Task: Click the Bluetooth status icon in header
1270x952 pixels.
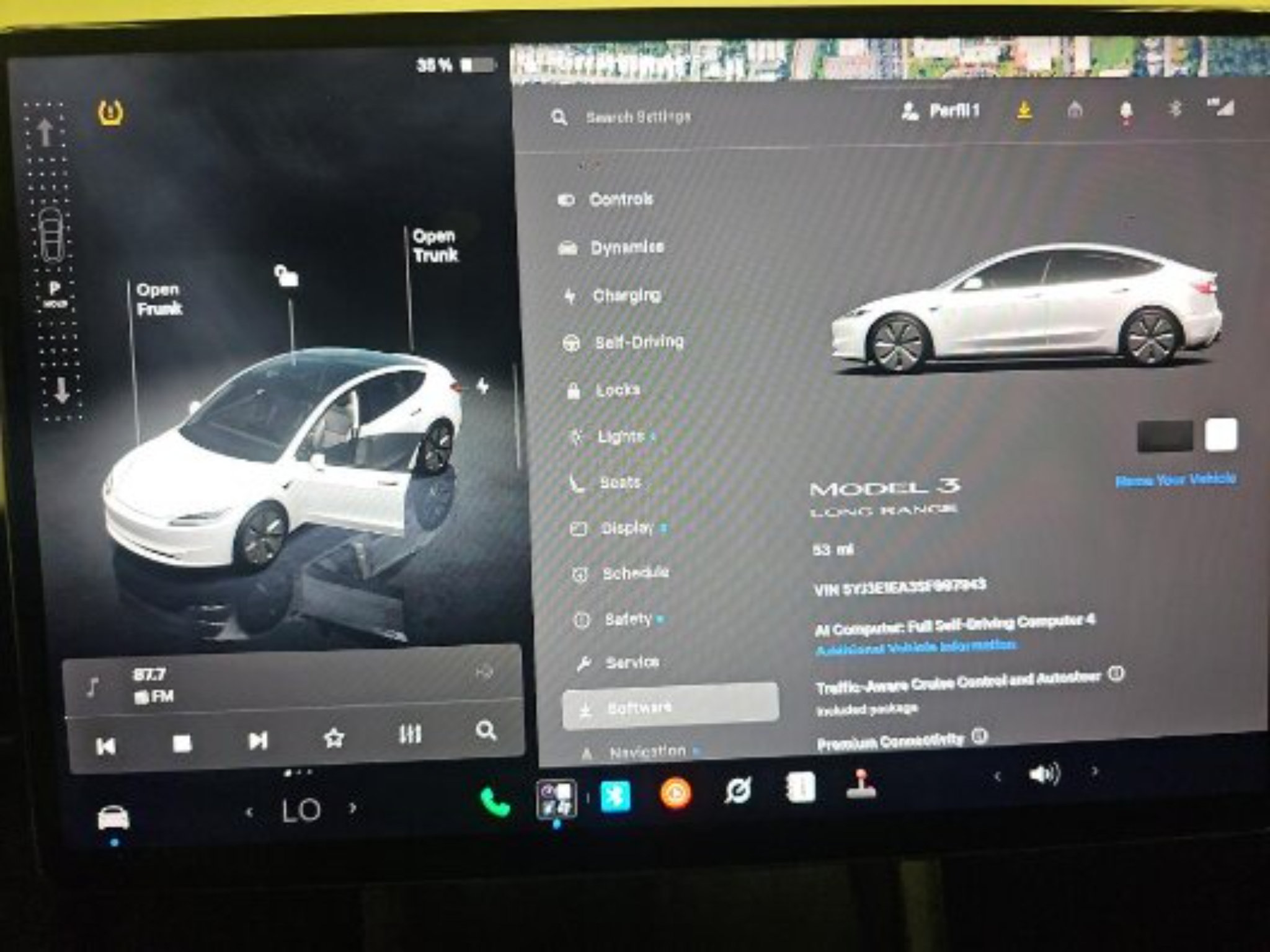Action: pos(1175,109)
